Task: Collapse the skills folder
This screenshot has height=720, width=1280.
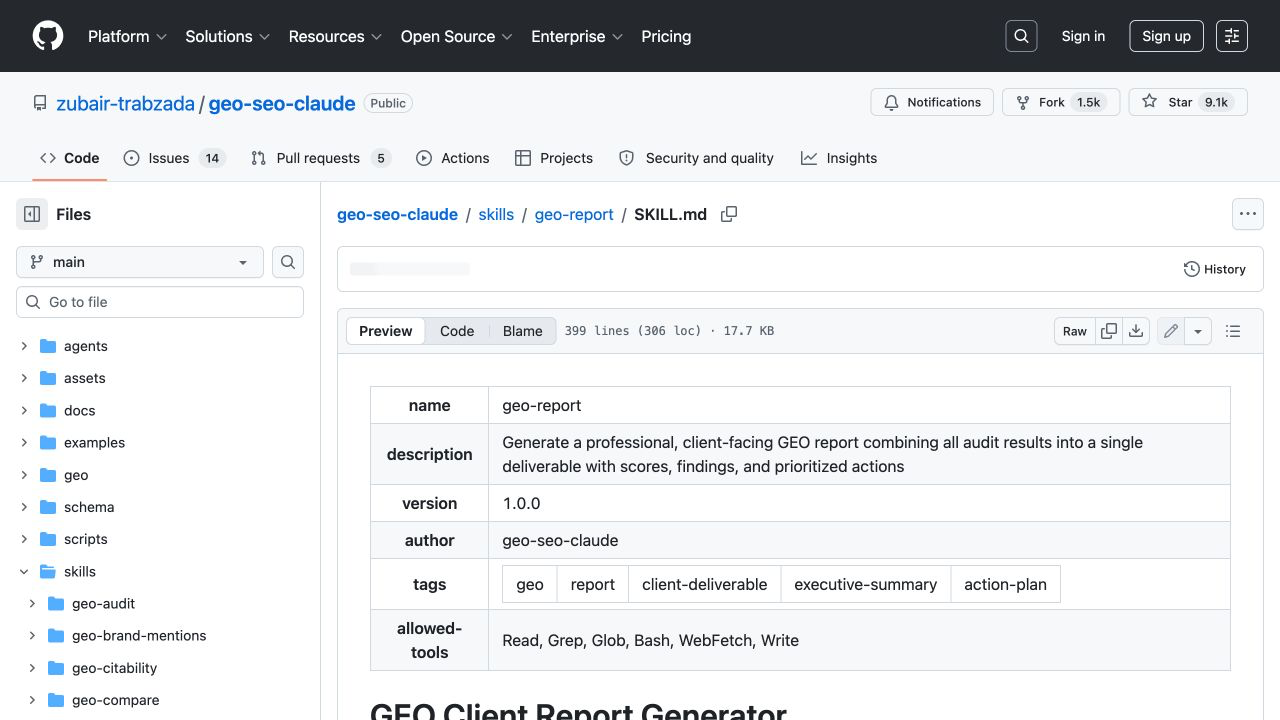Action: coord(24,572)
